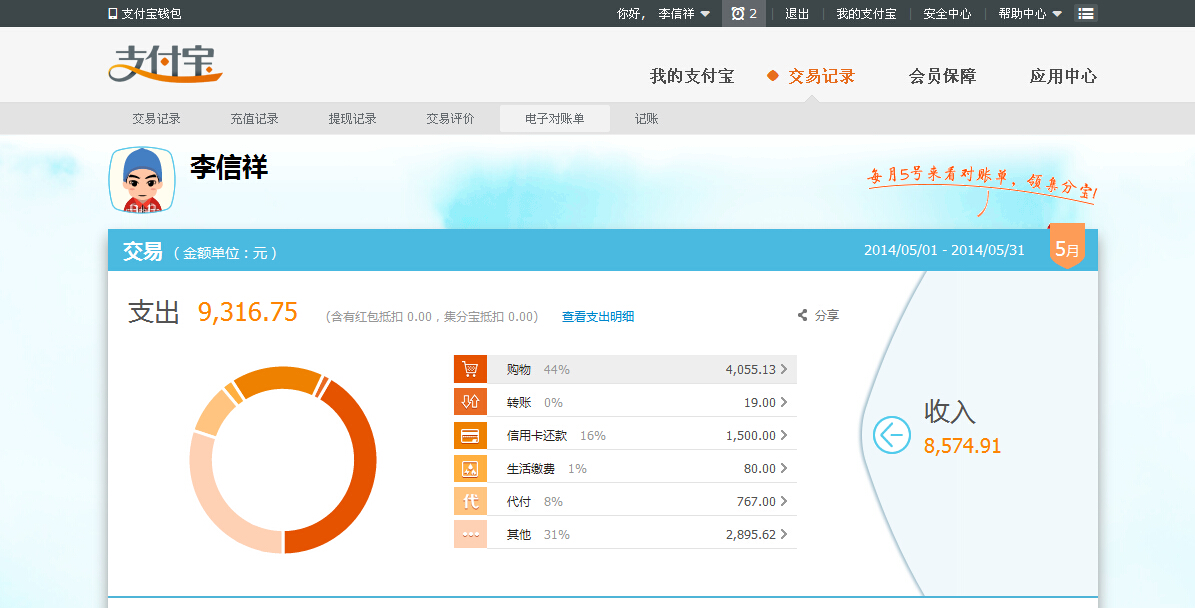Click the 其他 ellipsis icon
Image resolution: width=1195 pixels, height=608 pixels.
coord(470,534)
